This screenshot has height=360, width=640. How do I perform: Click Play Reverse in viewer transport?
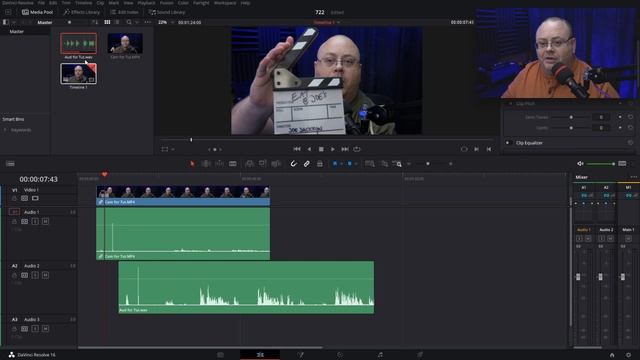pos(309,149)
